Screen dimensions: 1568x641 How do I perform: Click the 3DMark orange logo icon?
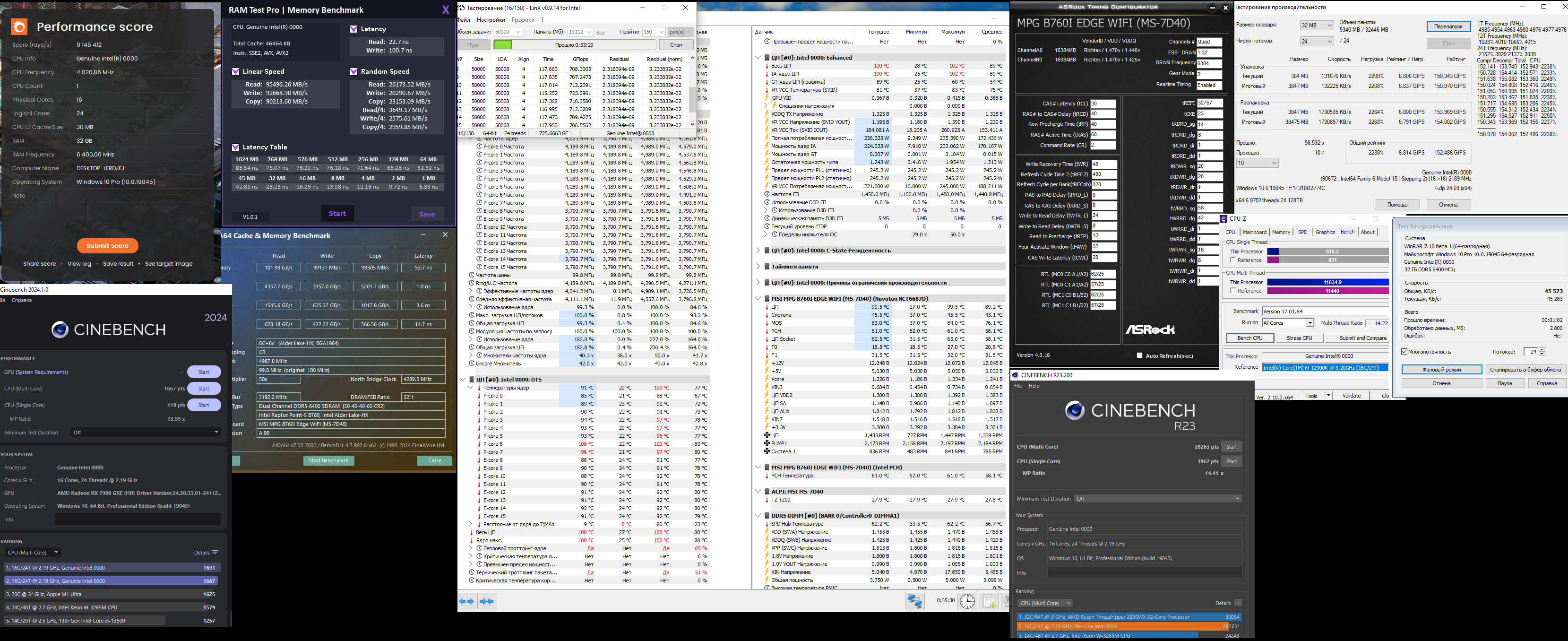click(19, 26)
